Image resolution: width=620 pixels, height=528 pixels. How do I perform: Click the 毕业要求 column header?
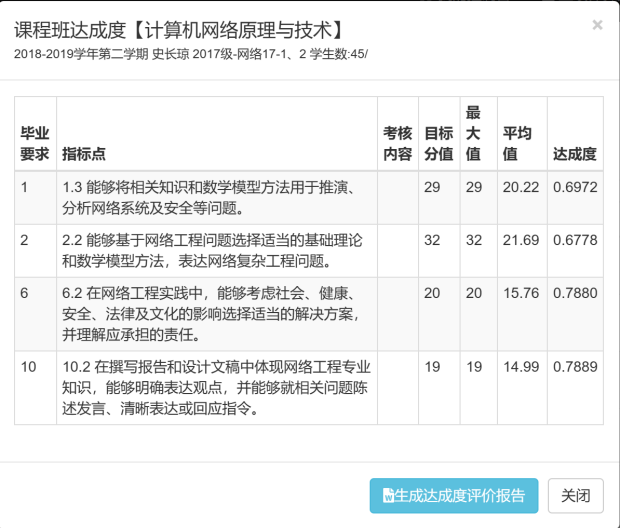click(x=35, y=144)
